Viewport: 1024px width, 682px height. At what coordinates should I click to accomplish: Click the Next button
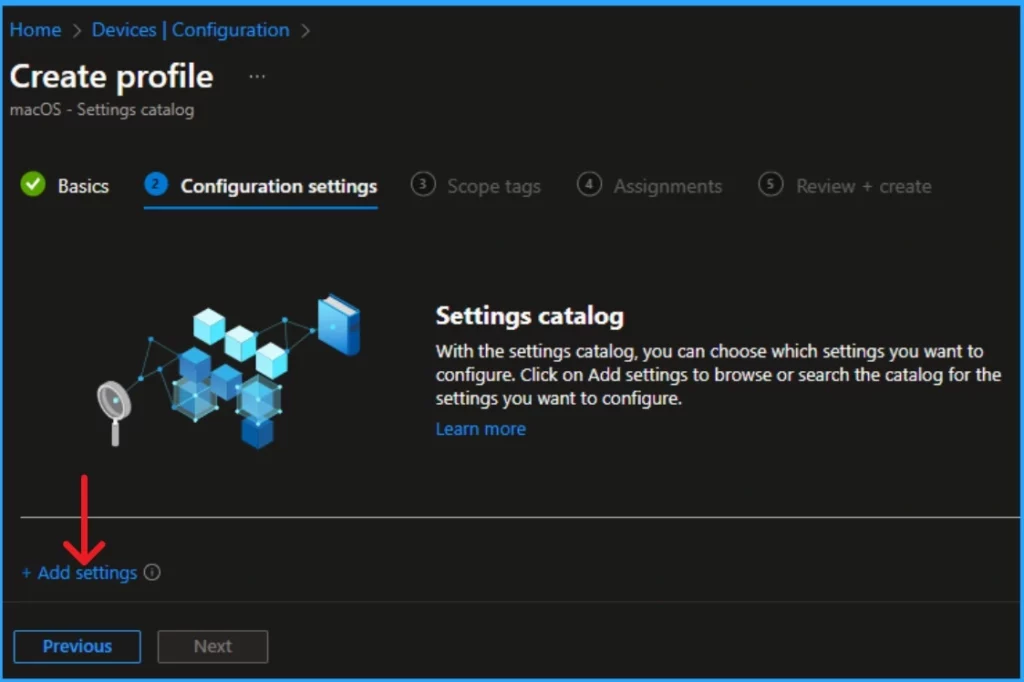click(213, 647)
